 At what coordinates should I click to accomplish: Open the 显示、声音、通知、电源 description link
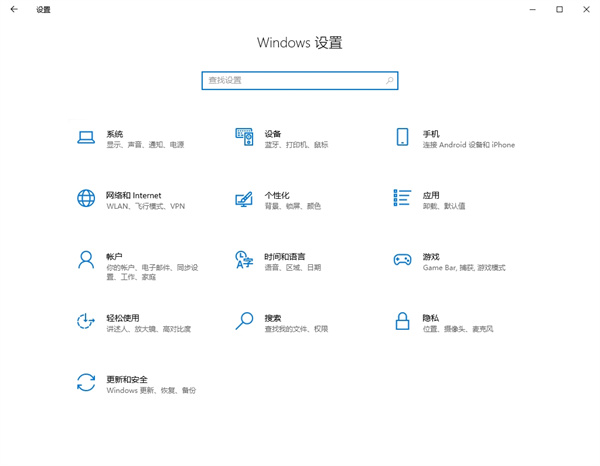coord(145,145)
